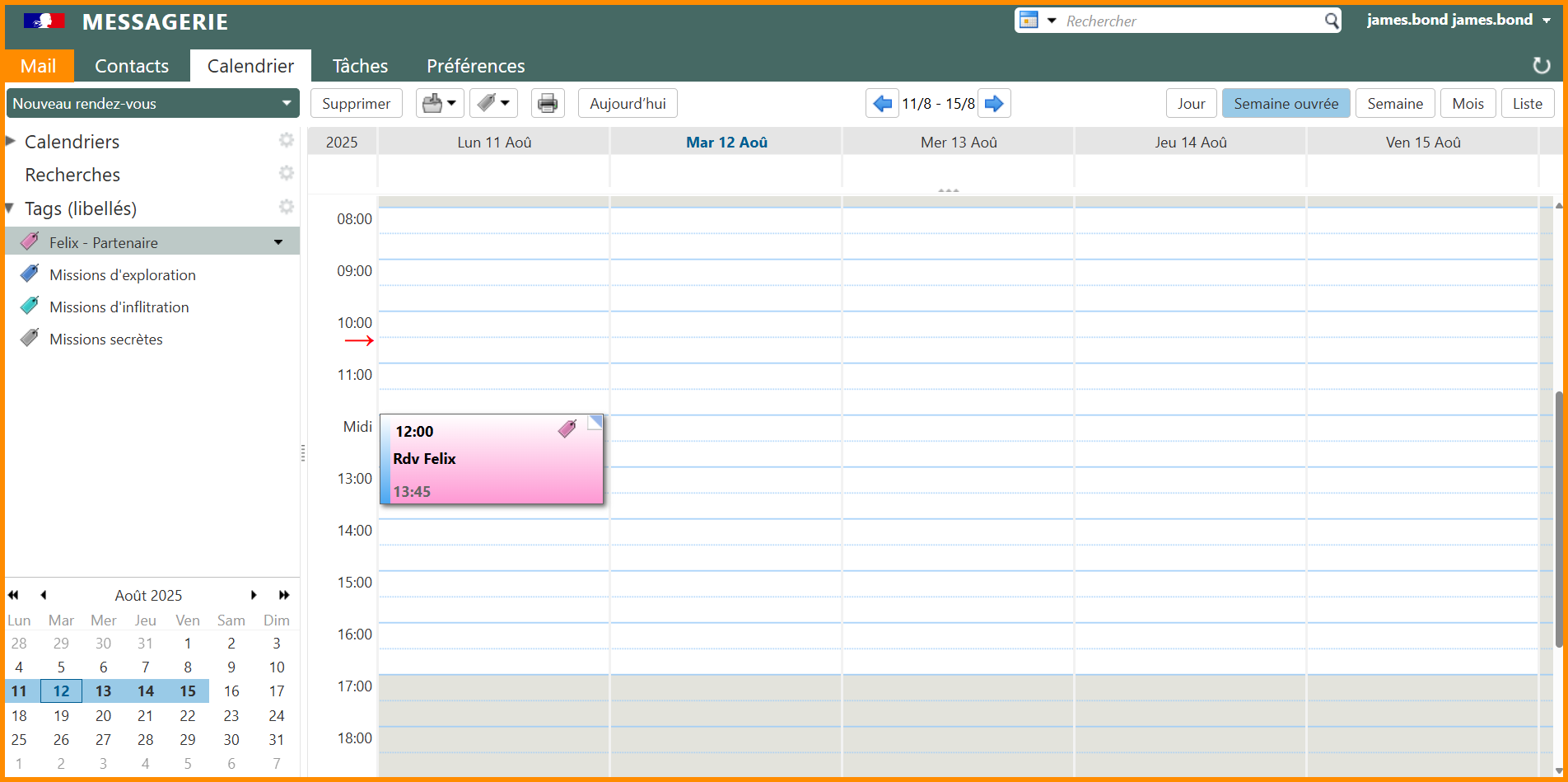Switch to Mois calendar view

click(1467, 104)
